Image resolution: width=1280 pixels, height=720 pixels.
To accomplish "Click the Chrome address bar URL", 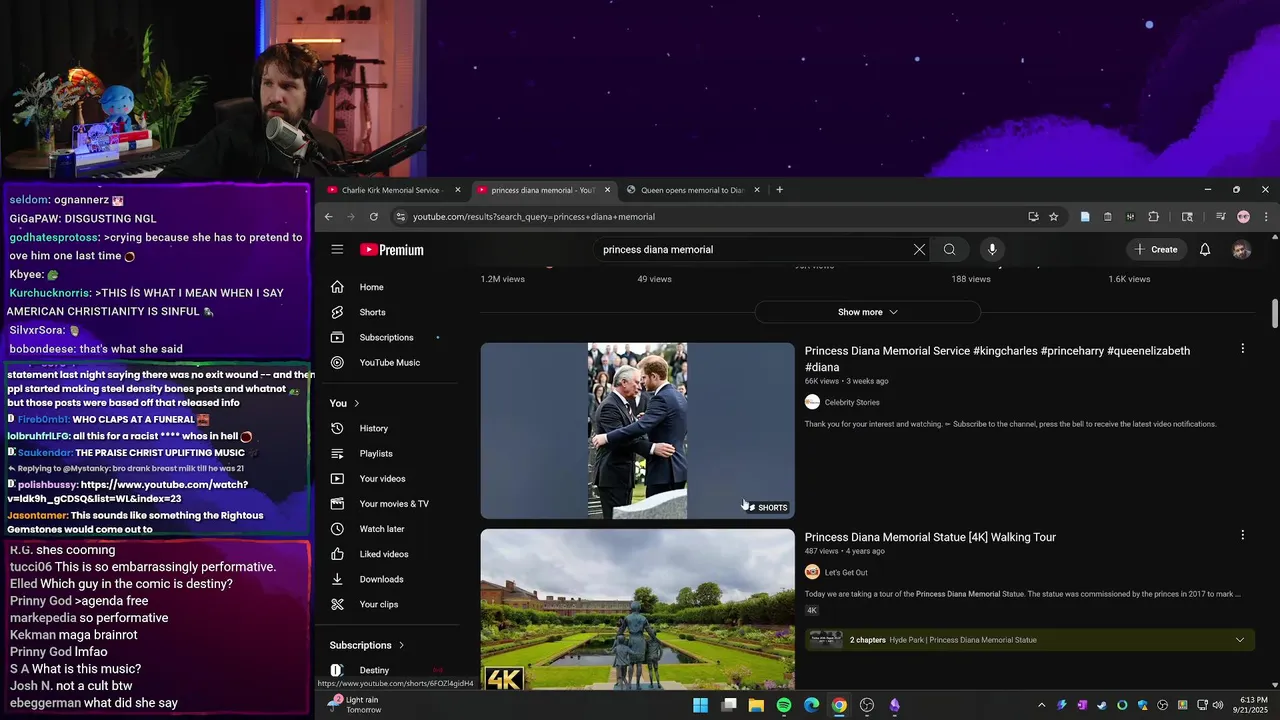I will tap(534, 216).
